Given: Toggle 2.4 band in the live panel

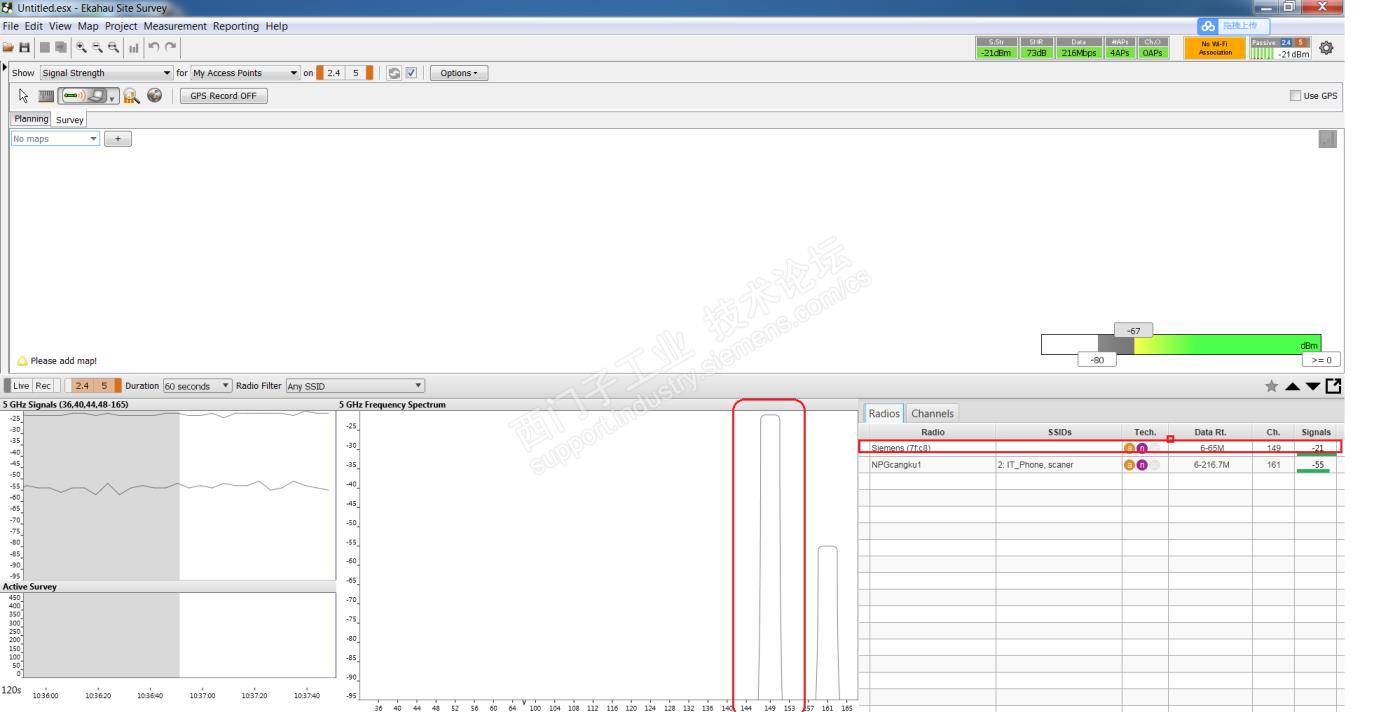Looking at the screenshot, I should coord(82,386).
